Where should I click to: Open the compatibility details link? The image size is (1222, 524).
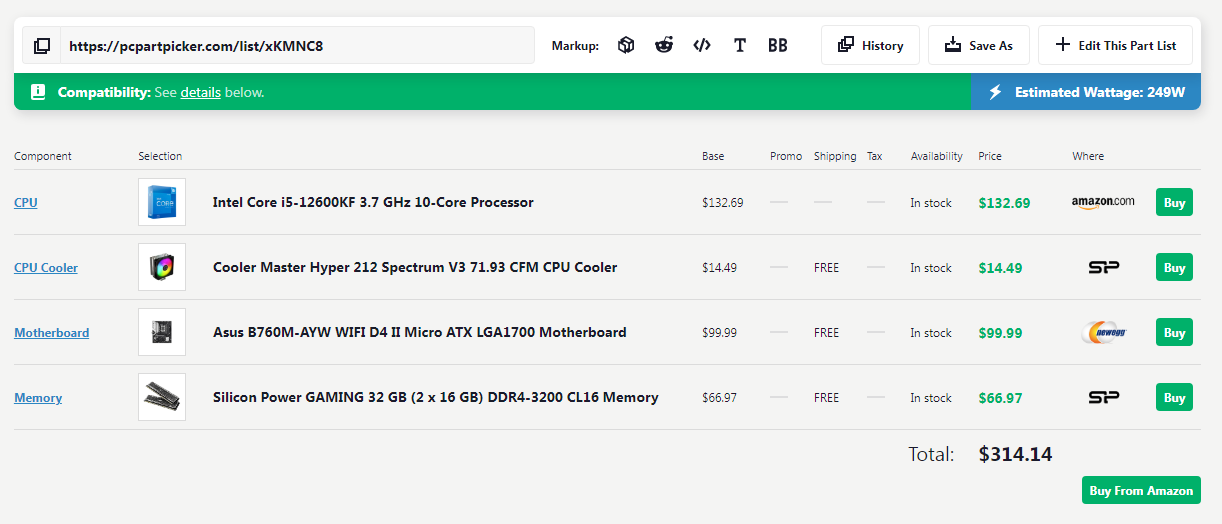201,92
